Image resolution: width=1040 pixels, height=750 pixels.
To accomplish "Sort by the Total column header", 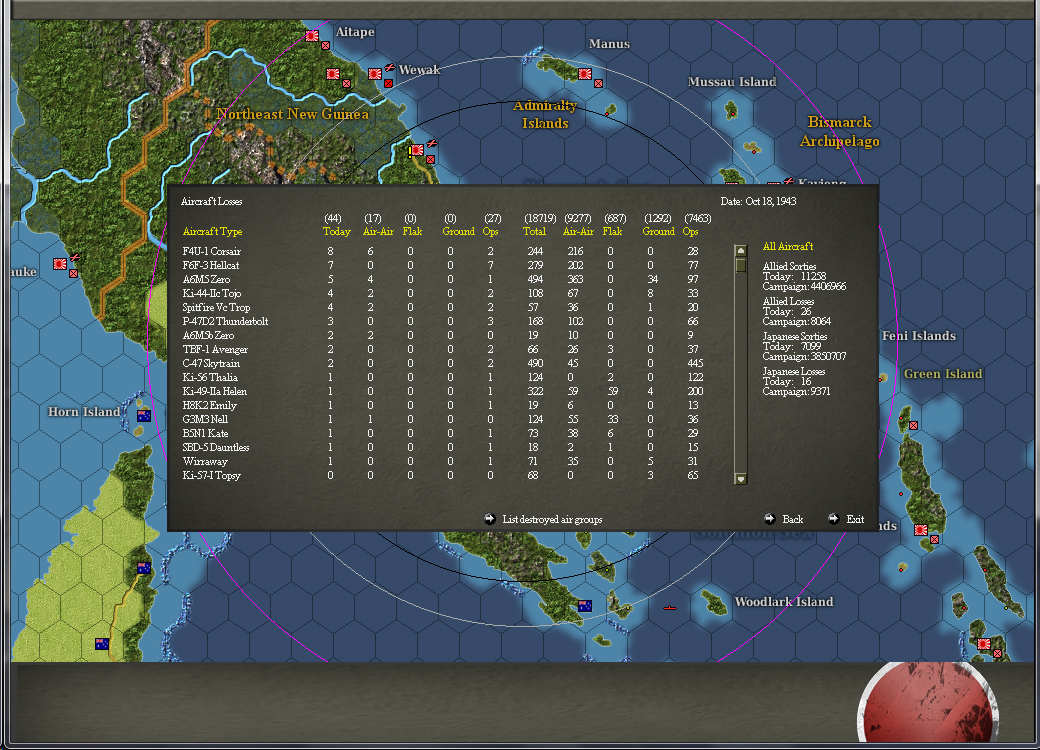I will pos(534,231).
